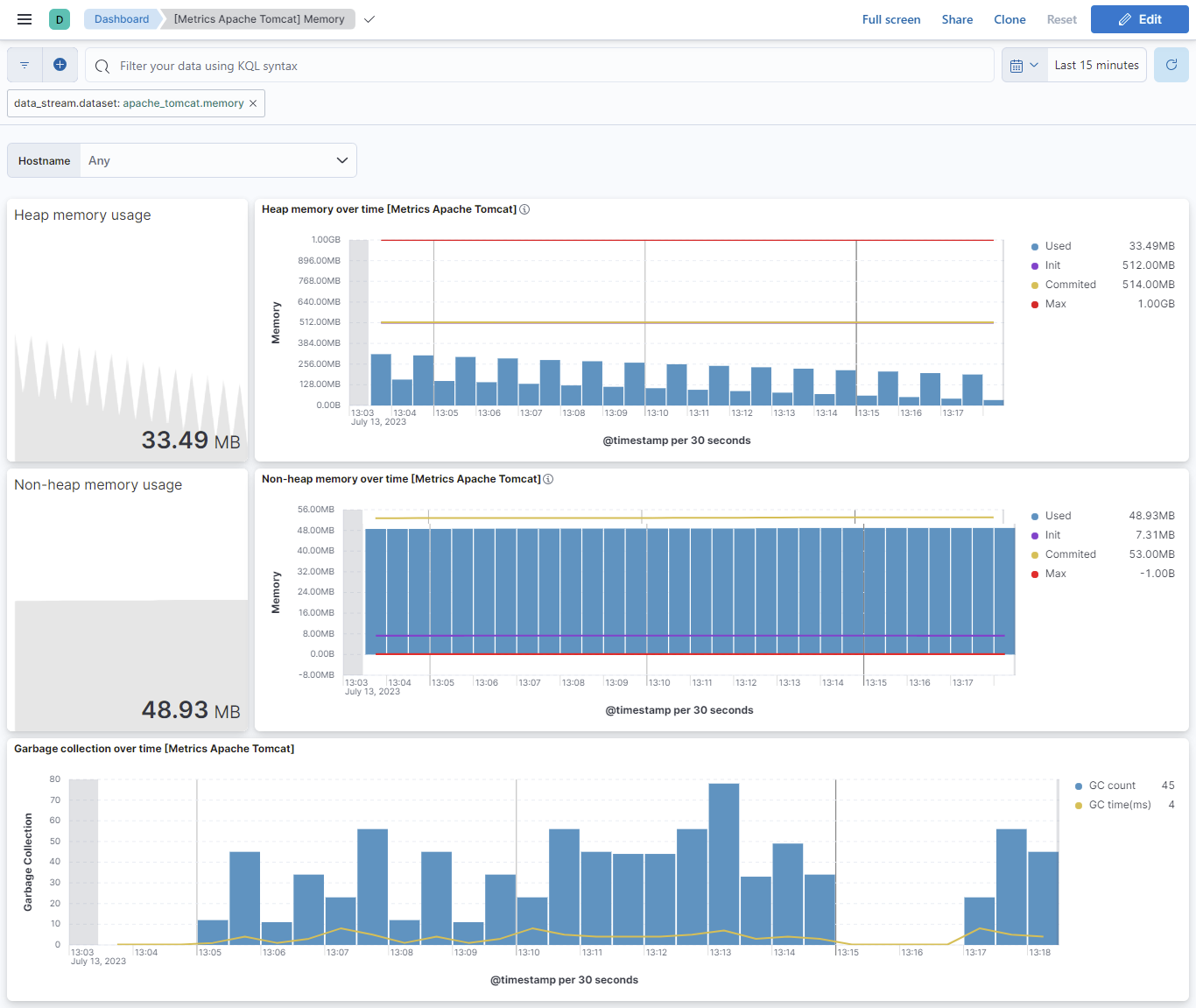Toggle Used series in Heap memory legend

coord(1058,246)
